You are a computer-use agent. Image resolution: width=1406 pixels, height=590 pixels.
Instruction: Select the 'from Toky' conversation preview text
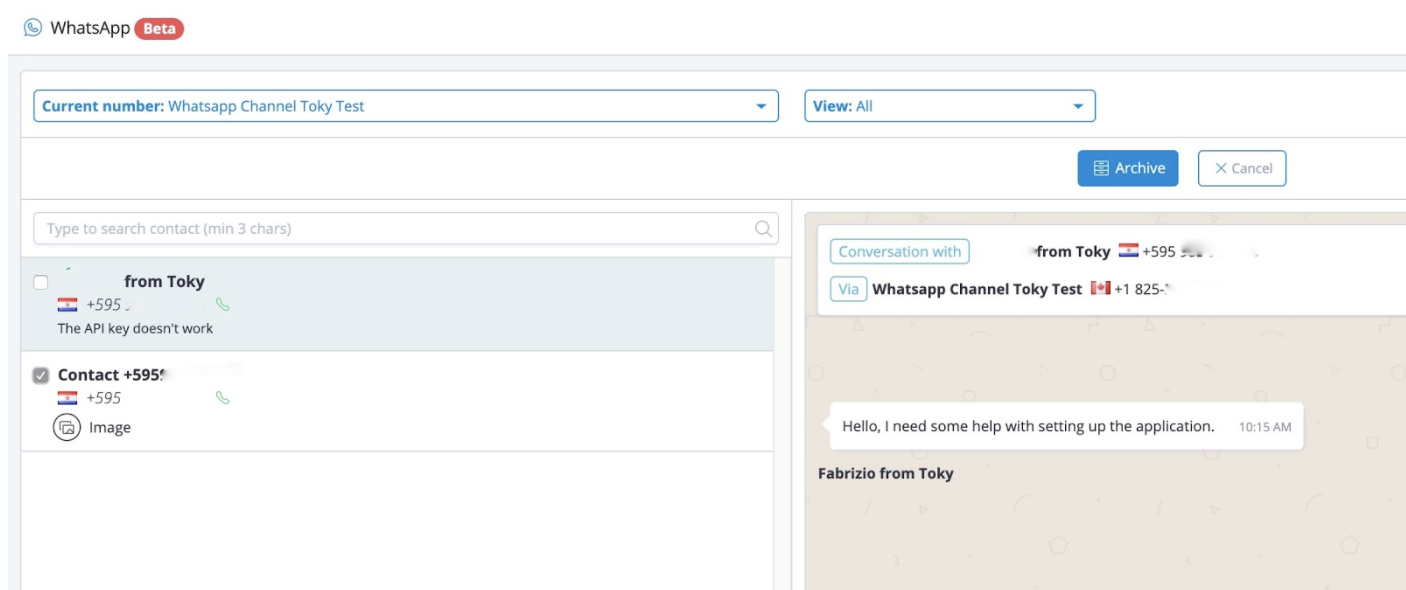coord(135,329)
